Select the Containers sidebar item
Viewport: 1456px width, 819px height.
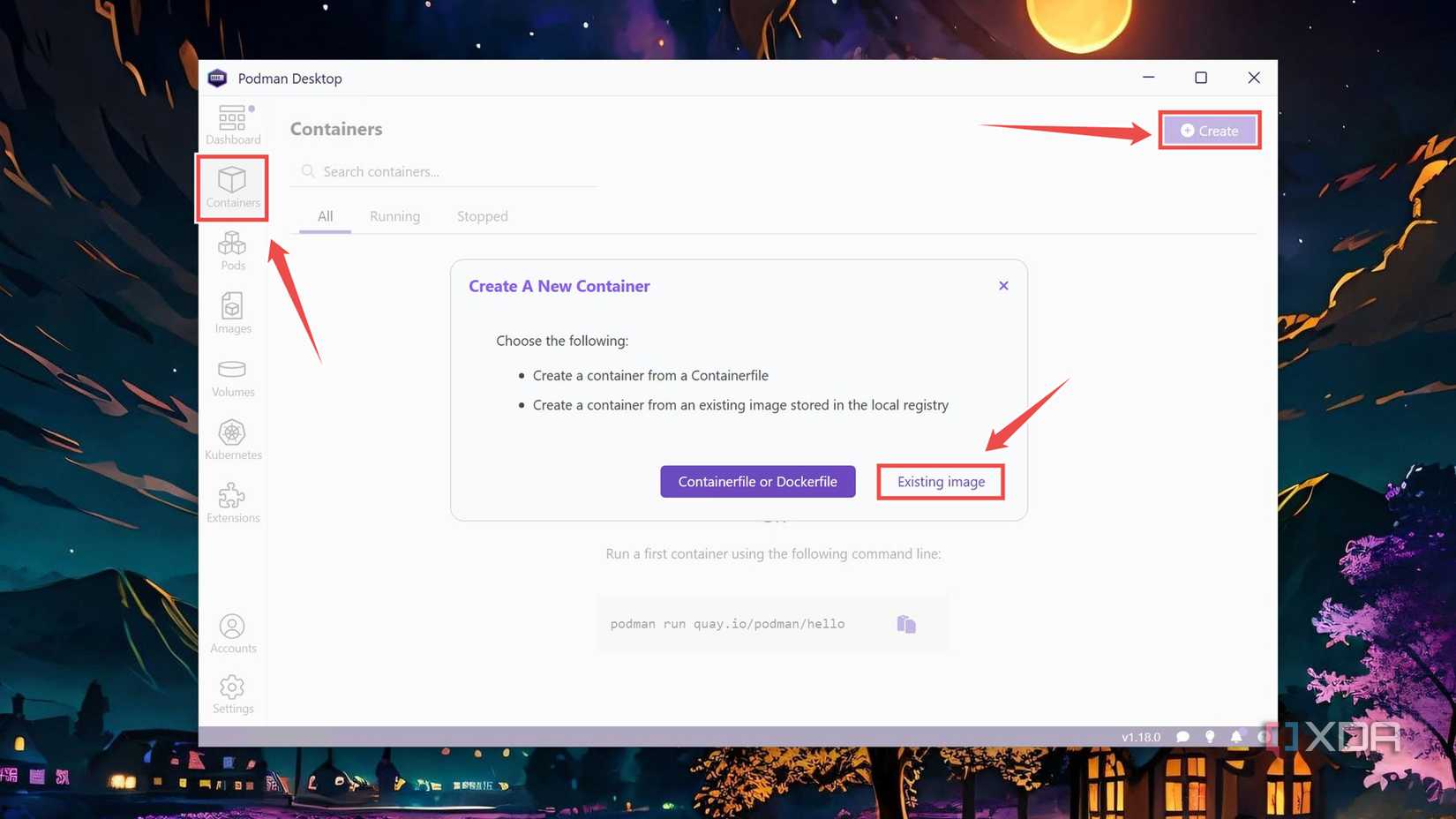tap(233, 187)
